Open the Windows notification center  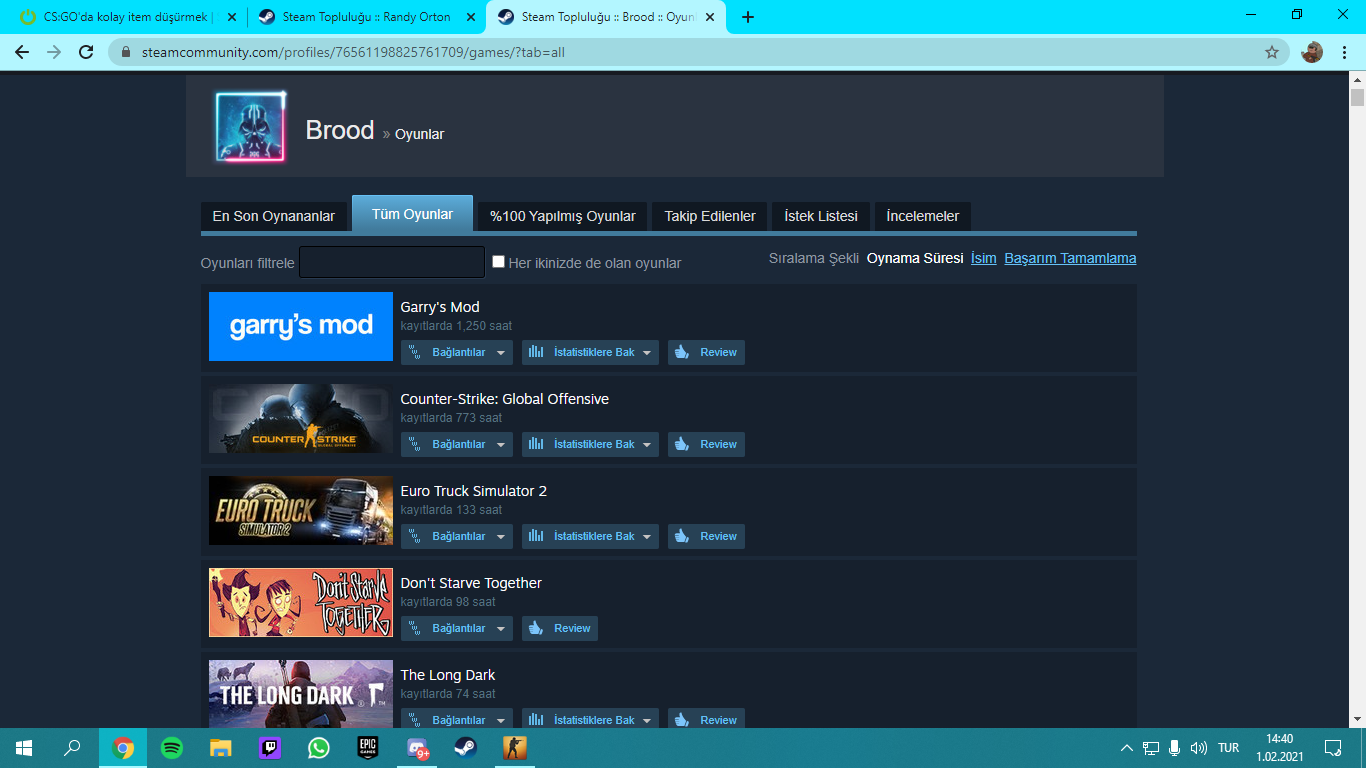[x=1333, y=748]
